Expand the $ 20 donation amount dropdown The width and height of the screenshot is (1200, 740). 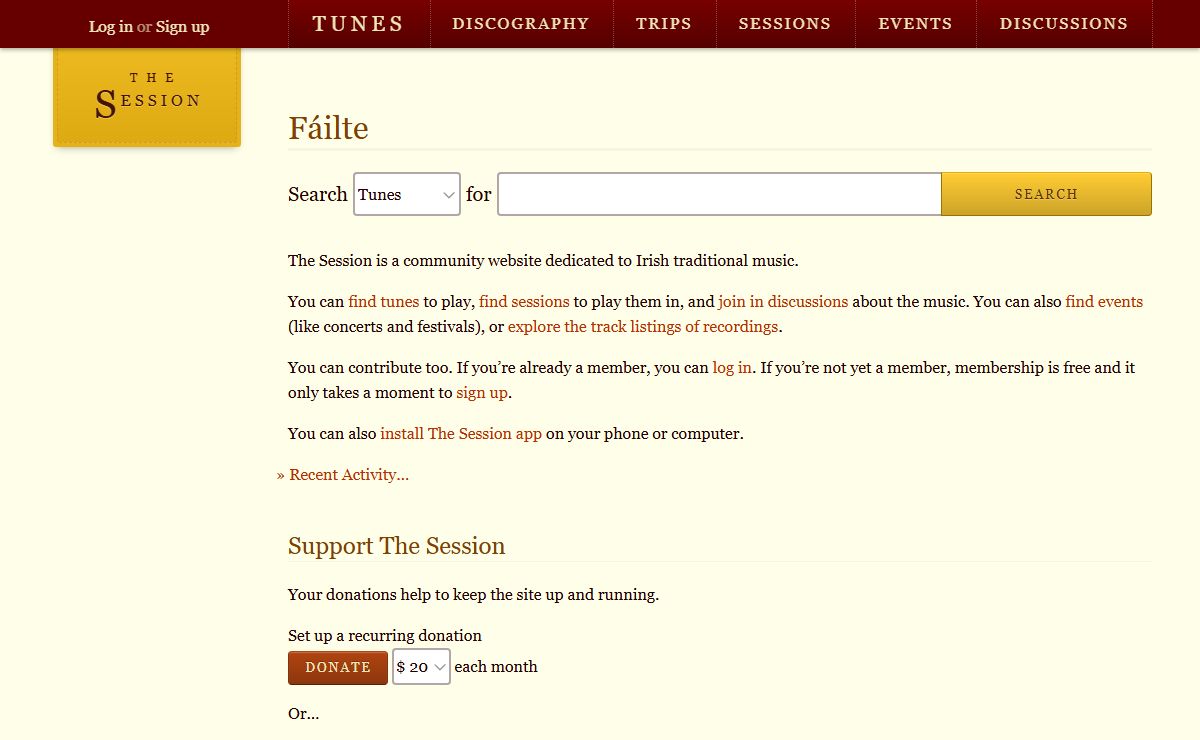pyautogui.click(x=421, y=667)
